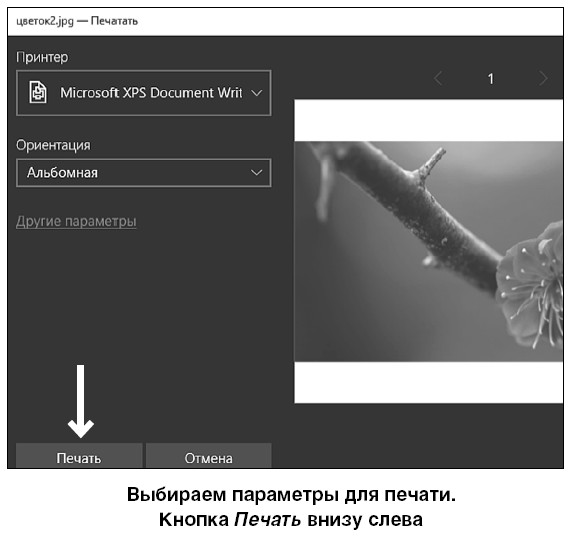Screen dimensions: 572x541
Task: Go to the next preview page arrow
Action: (543, 78)
